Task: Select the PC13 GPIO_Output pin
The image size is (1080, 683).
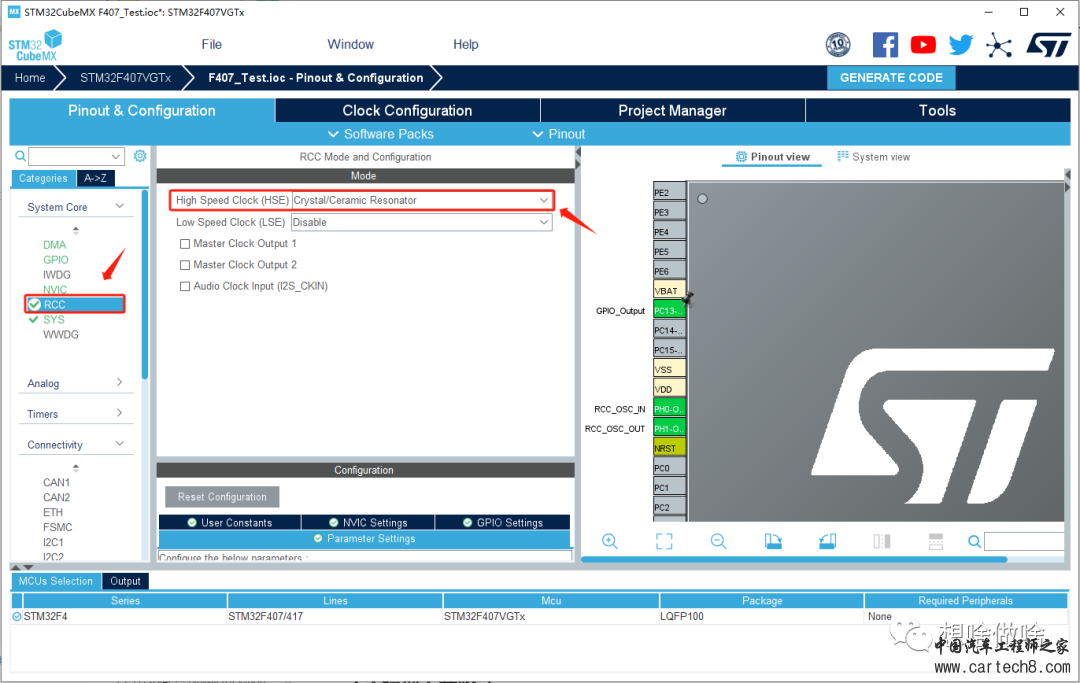Action: coord(669,311)
